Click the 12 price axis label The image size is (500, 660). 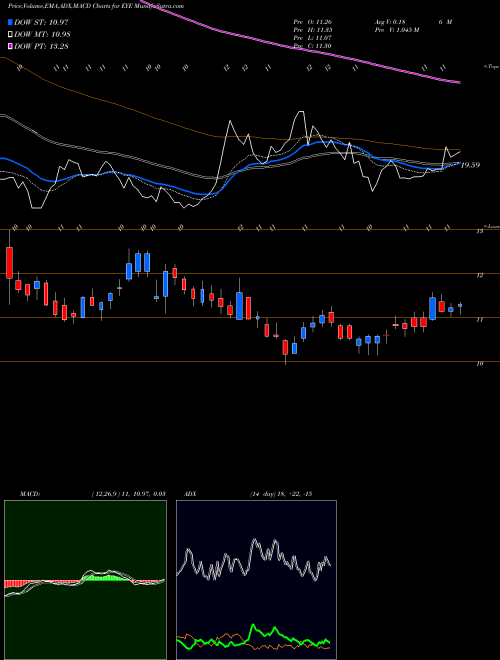(x=480, y=276)
